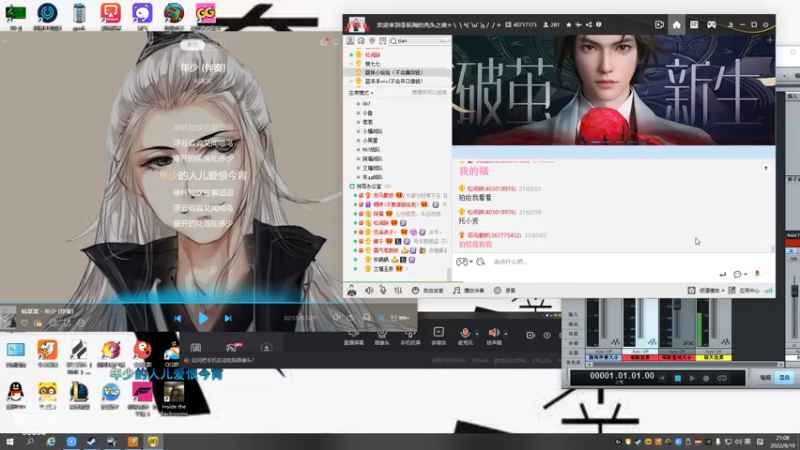800x450 pixels.
Task: Play the song in music player
Action: [203, 318]
